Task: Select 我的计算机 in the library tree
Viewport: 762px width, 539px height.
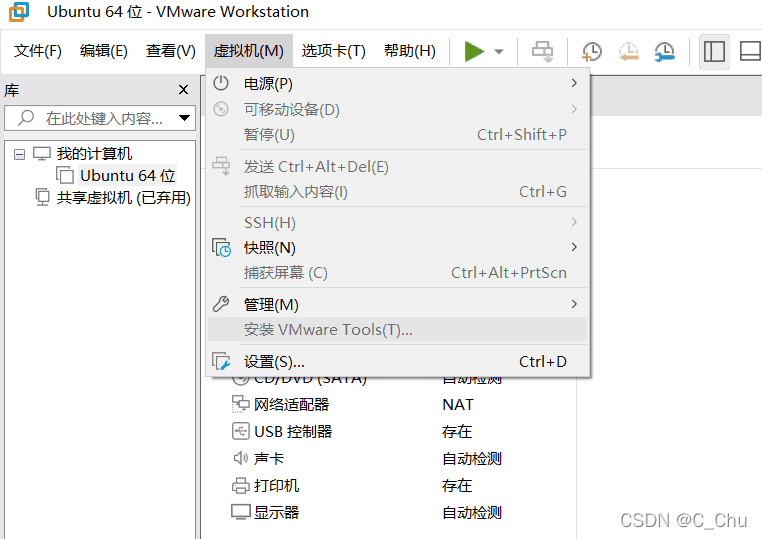Action: (x=94, y=154)
